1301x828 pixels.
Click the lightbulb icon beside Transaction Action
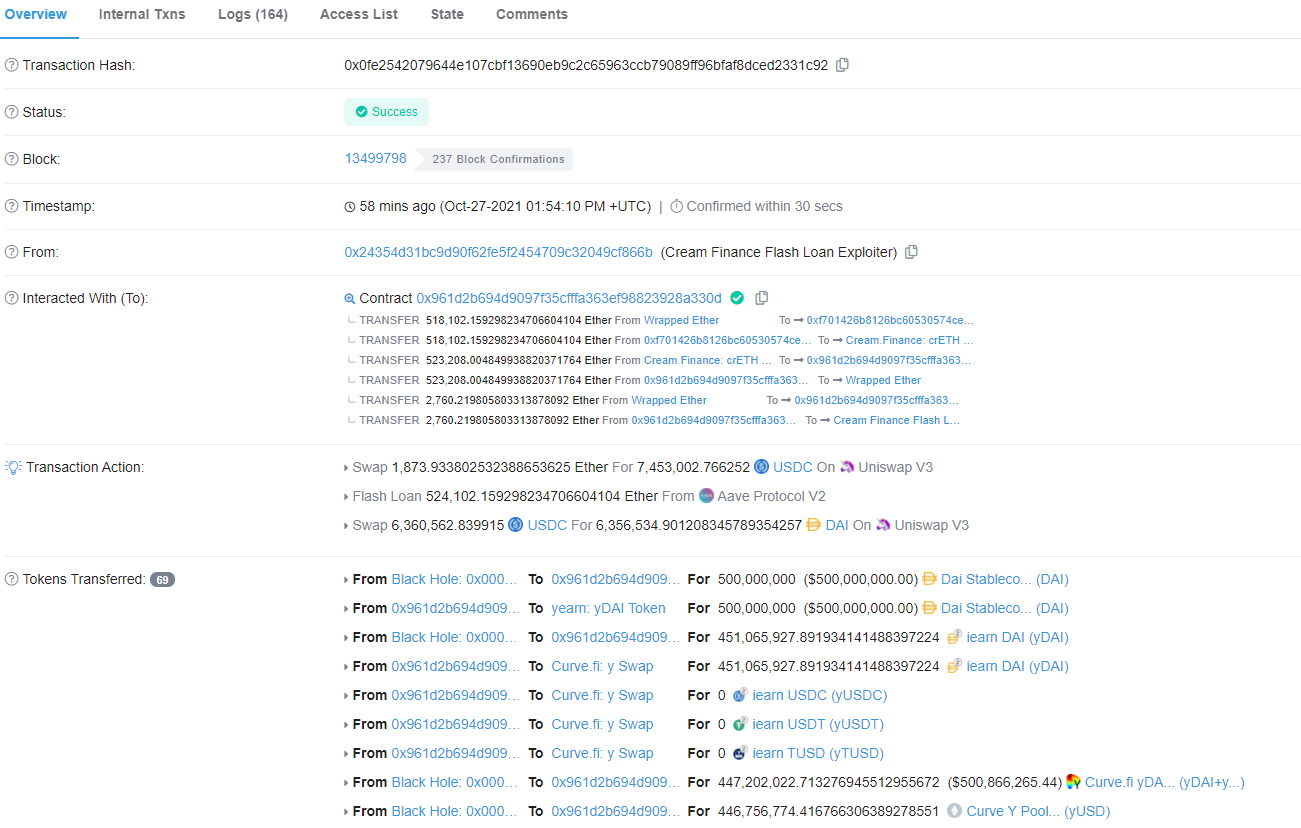(13, 467)
